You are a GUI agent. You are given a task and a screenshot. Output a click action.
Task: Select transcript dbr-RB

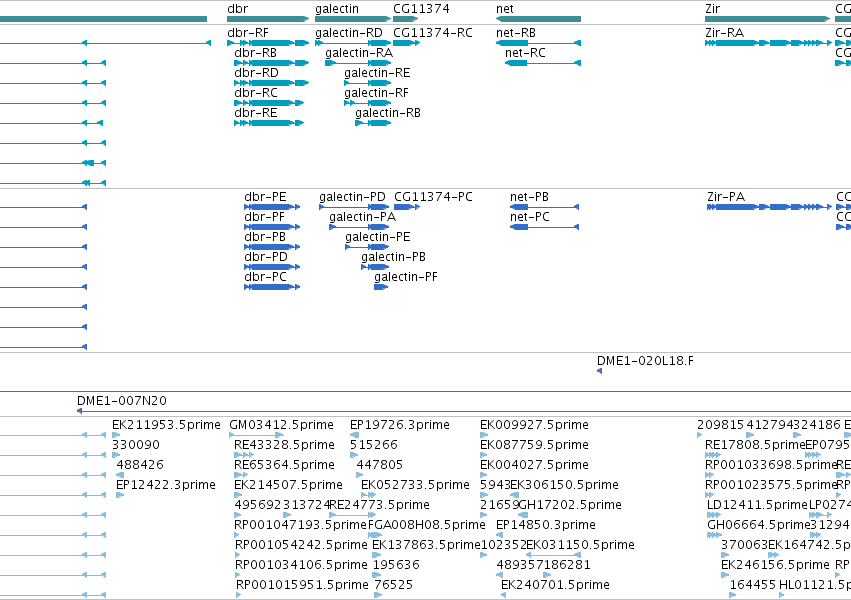[x=256, y=53]
